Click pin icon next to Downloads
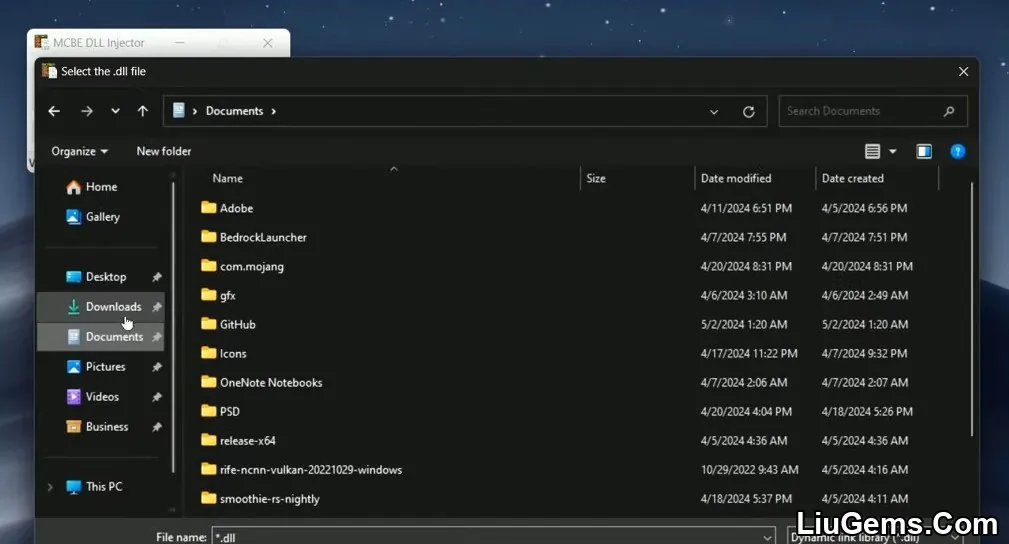 [156, 307]
